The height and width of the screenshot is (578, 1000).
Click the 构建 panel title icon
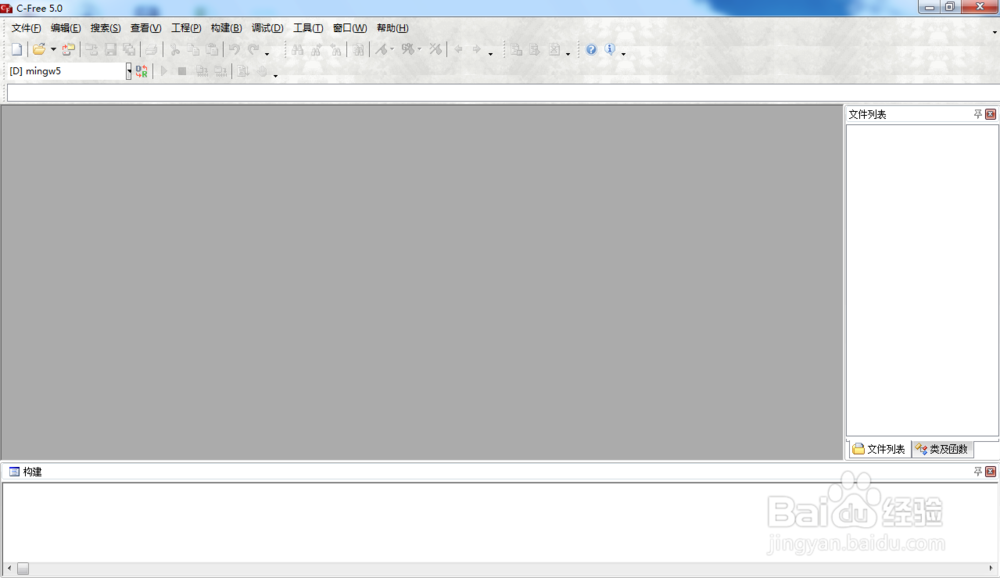pyautogui.click(x=14, y=471)
